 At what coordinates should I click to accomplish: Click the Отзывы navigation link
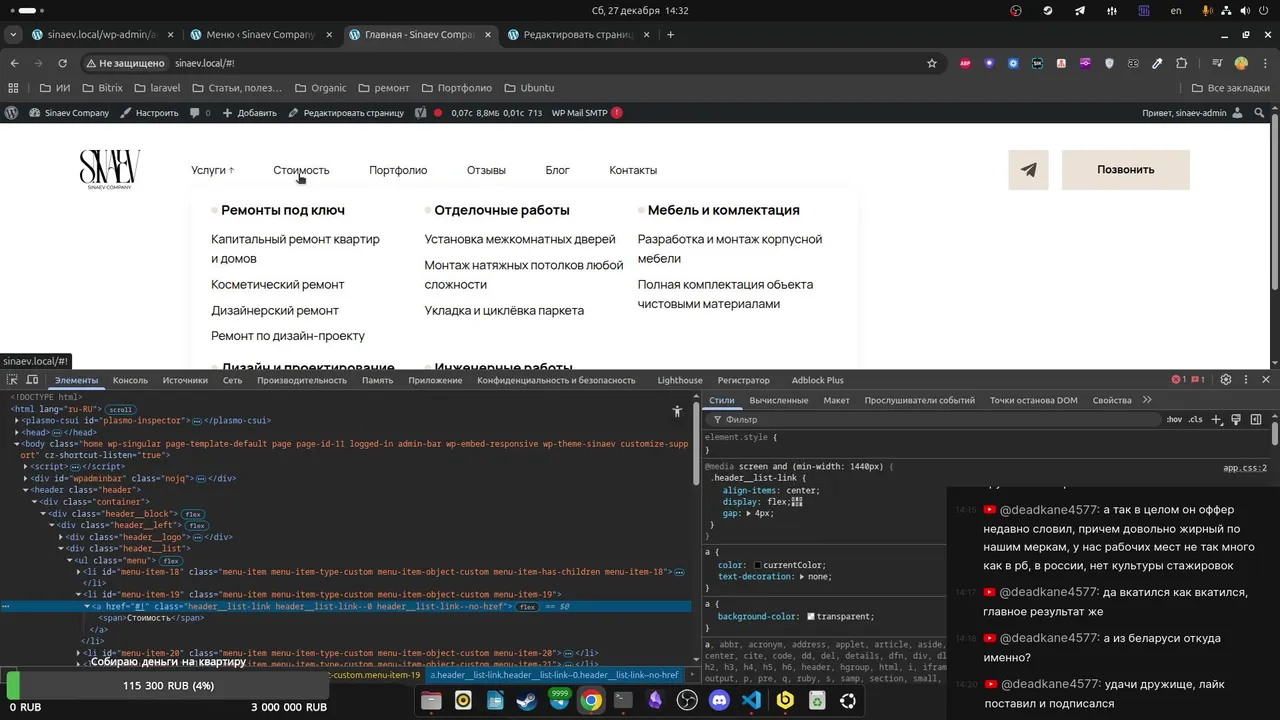click(486, 170)
